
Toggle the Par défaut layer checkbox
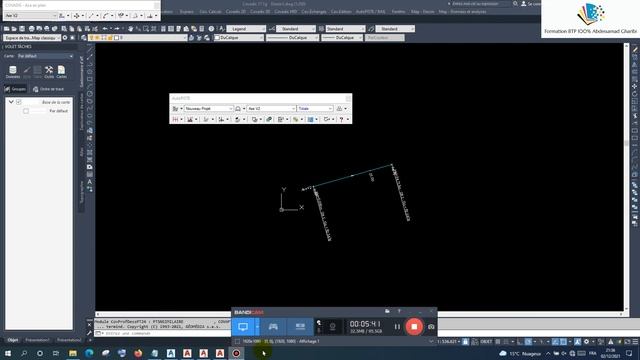(26, 111)
